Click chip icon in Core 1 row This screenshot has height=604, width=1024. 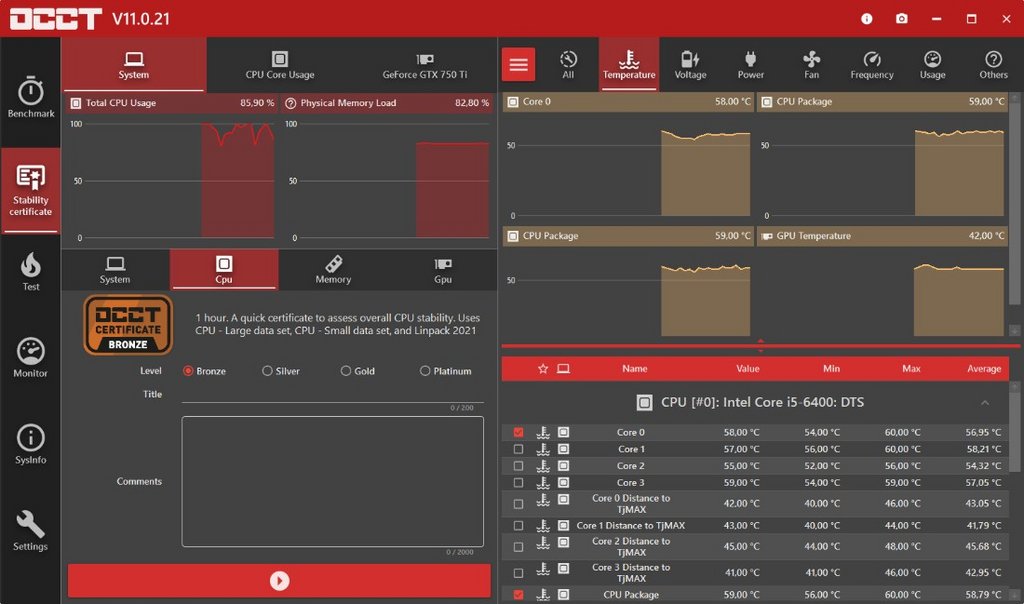click(x=563, y=449)
